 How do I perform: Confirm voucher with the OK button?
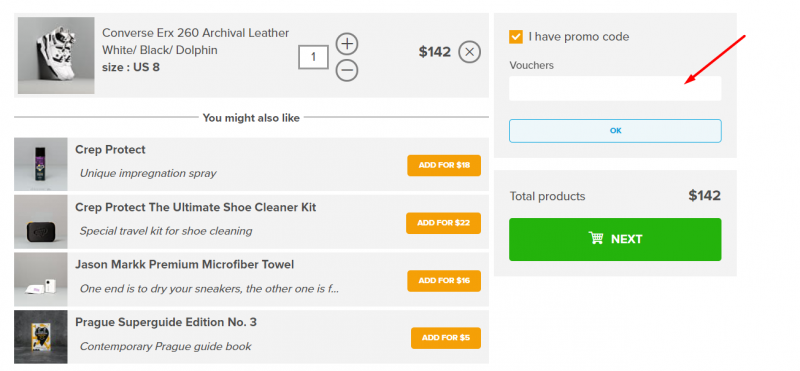pyautogui.click(x=615, y=131)
